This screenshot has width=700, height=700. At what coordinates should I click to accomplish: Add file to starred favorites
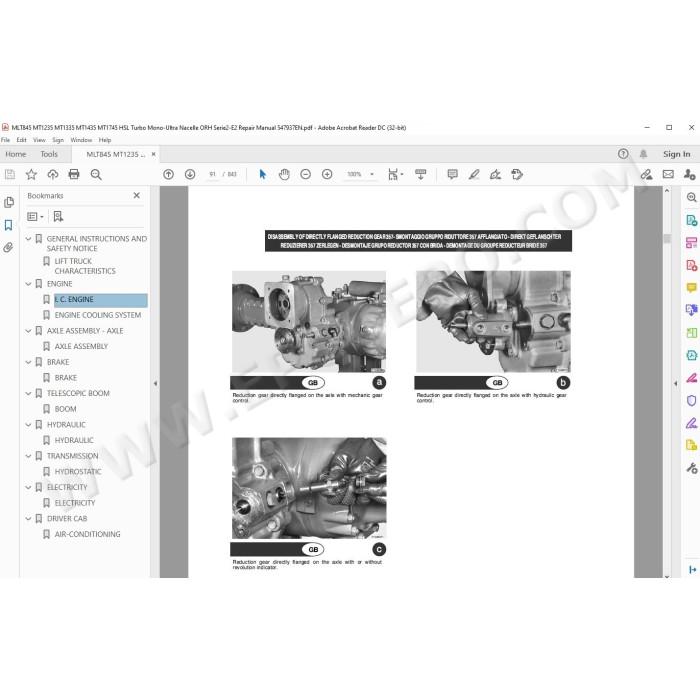point(31,175)
